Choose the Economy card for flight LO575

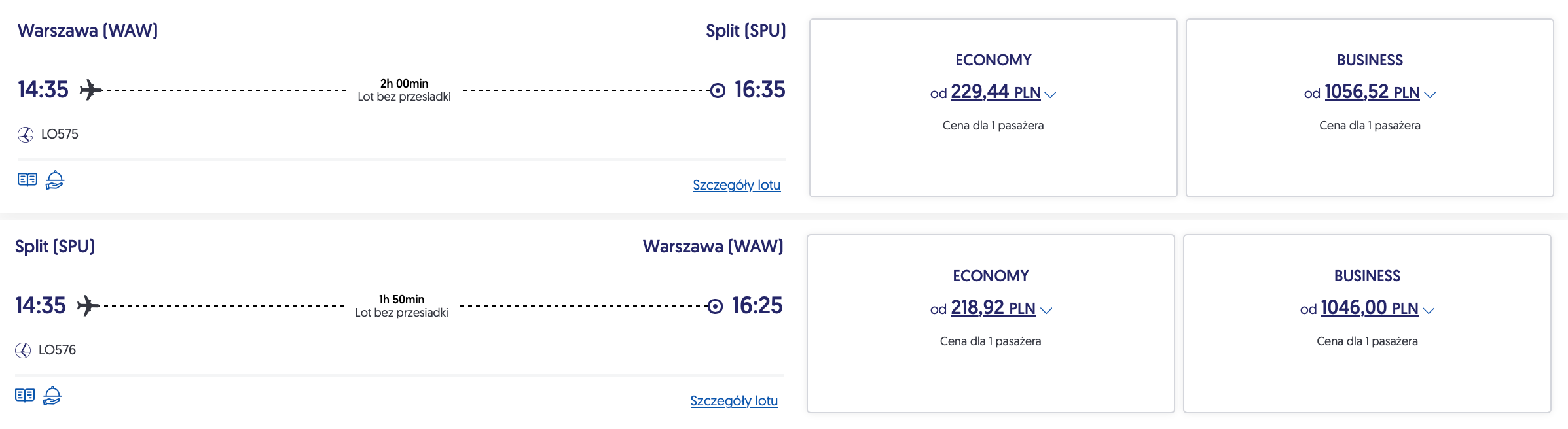click(993, 157)
